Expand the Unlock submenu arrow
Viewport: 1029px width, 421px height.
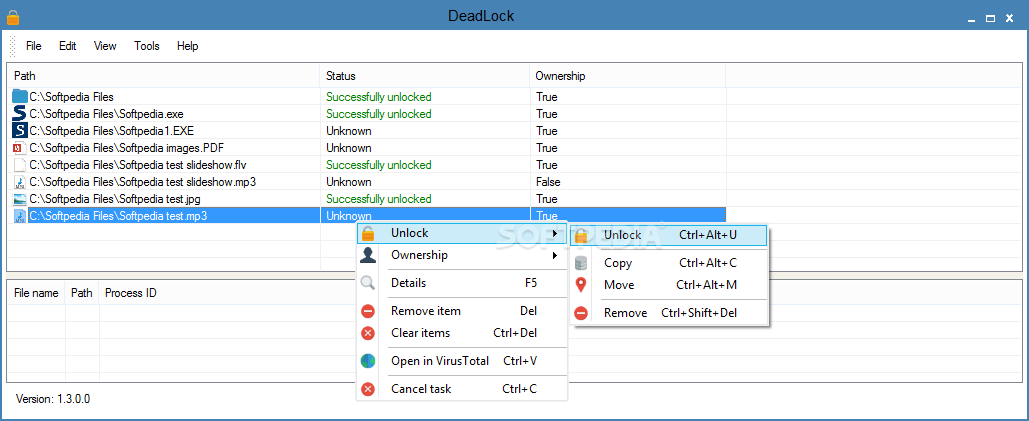coord(555,233)
